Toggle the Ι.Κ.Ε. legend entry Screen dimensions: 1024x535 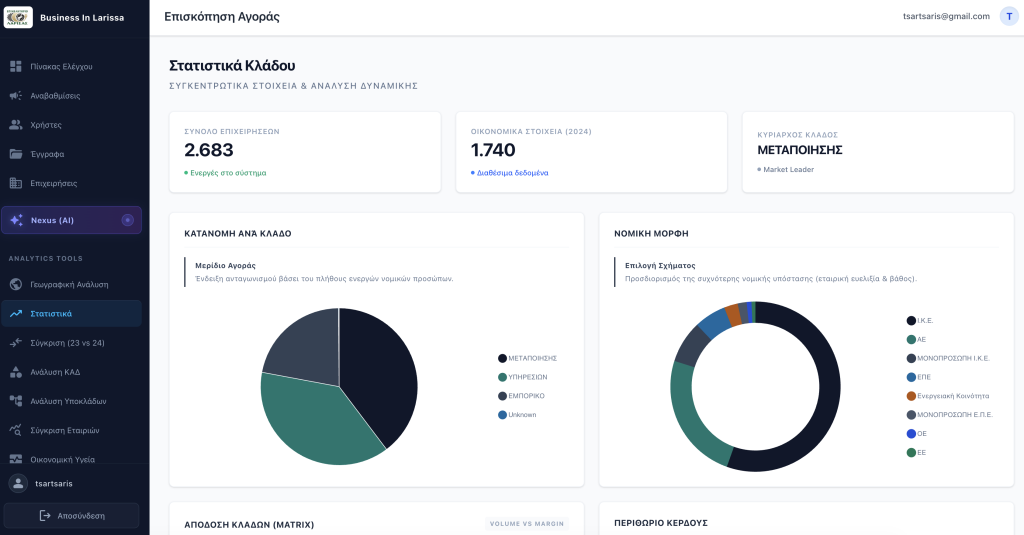tap(920, 321)
